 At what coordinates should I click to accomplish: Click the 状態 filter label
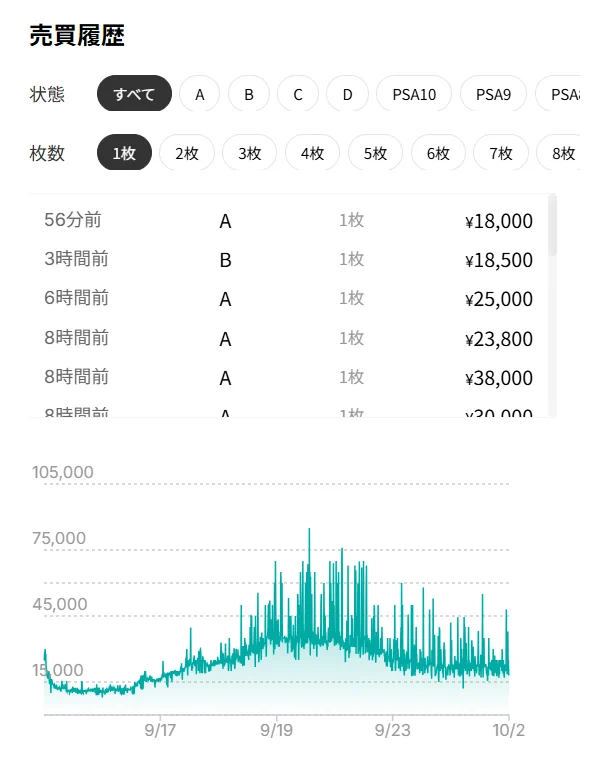coord(47,94)
